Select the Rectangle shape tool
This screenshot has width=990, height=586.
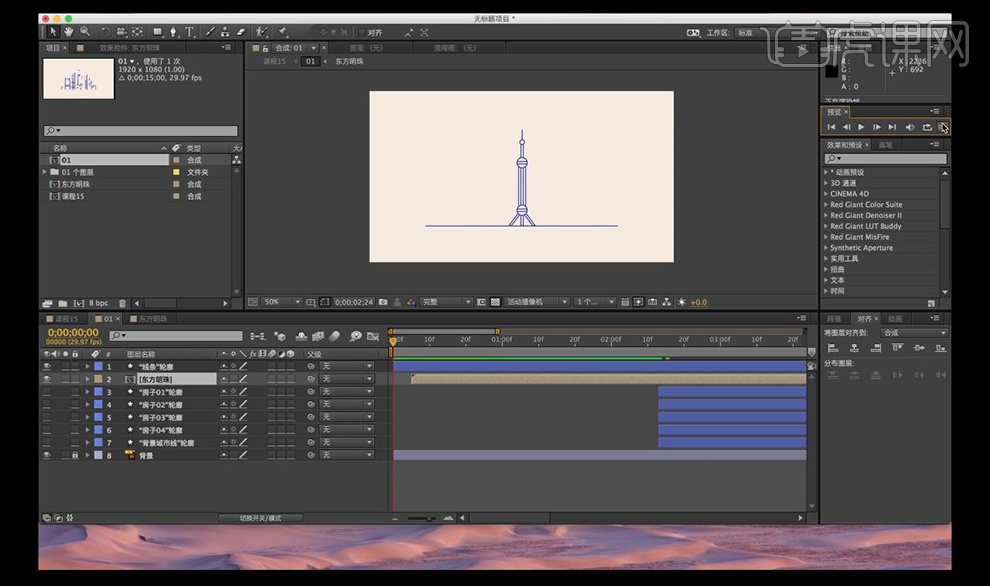tap(157, 32)
